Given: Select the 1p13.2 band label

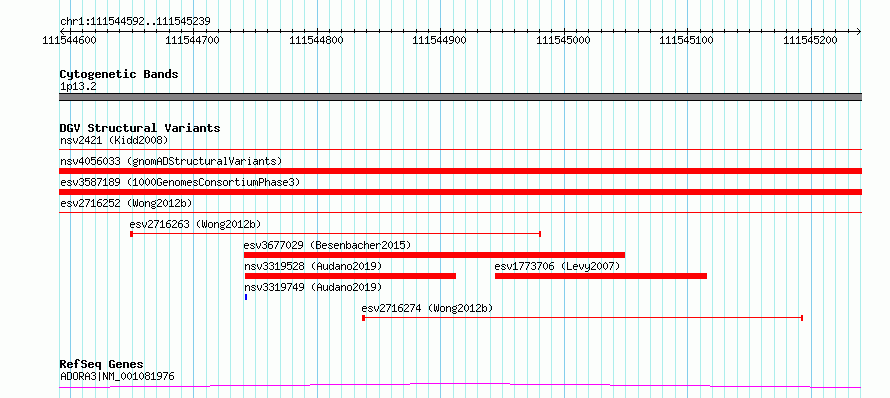Looking at the screenshot, I should 78,87.
